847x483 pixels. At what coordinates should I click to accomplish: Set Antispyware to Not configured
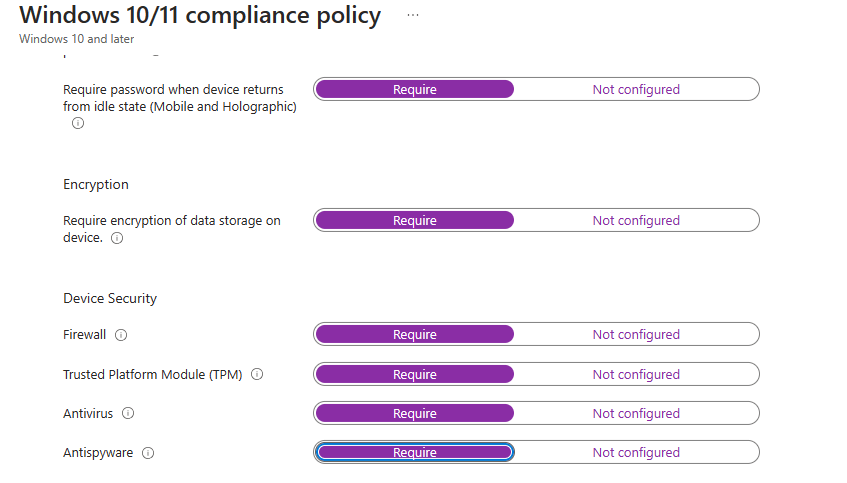pos(636,453)
